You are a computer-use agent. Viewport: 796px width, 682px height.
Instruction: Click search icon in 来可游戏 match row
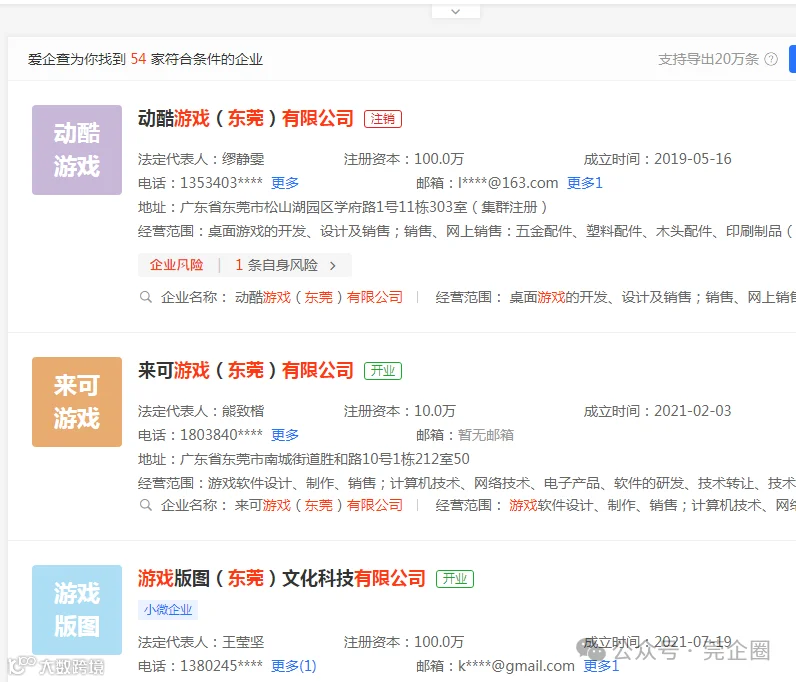coord(146,505)
